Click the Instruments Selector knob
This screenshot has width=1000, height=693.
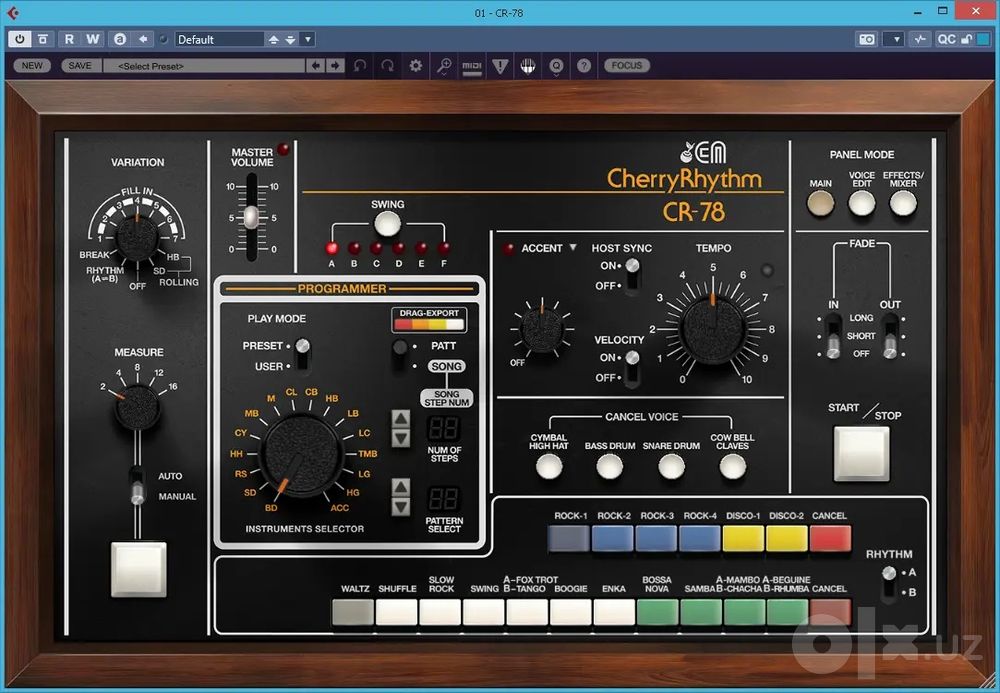click(x=302, y=455)
